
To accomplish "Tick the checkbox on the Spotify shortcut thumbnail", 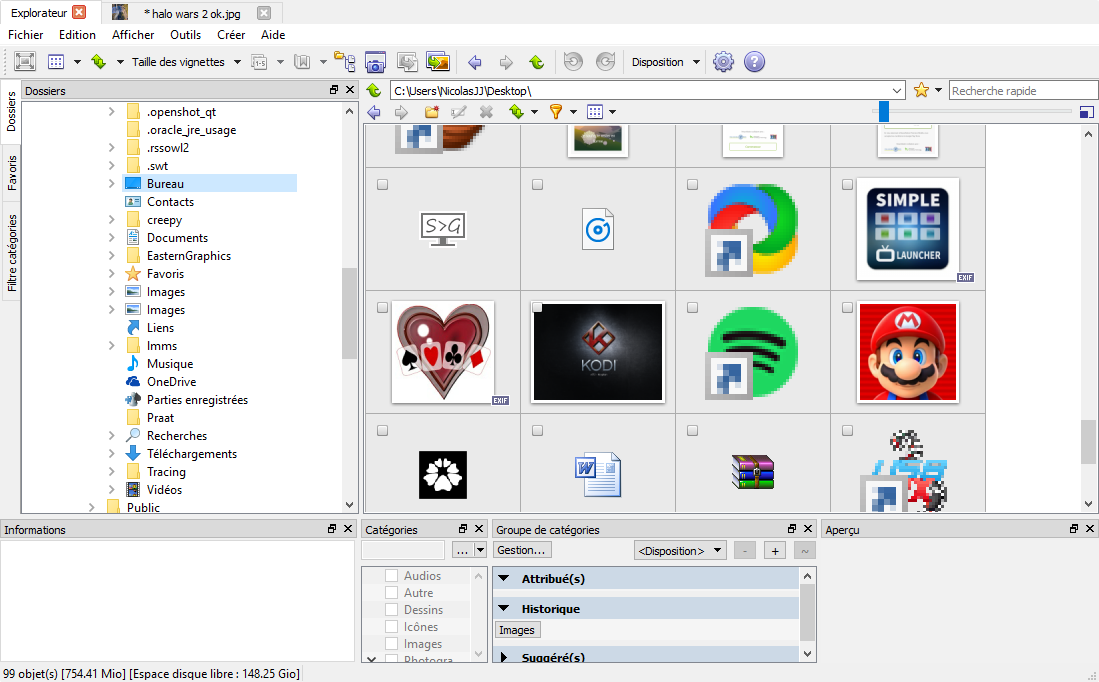I will point(692,308).
